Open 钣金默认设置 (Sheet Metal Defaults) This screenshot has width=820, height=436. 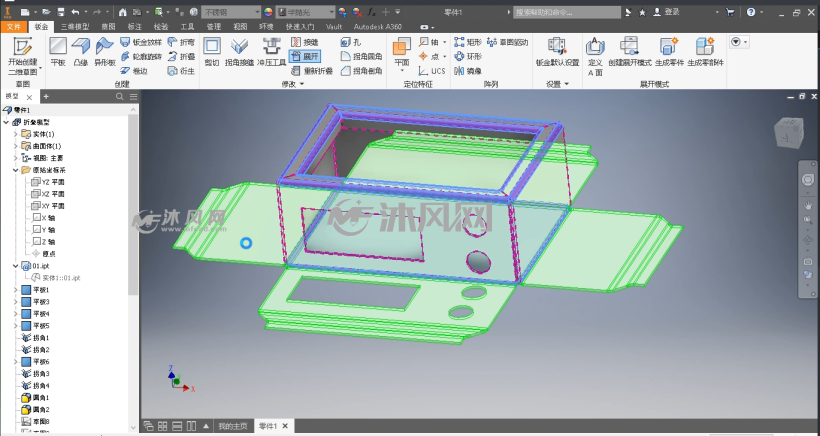(x=557, y=52)
